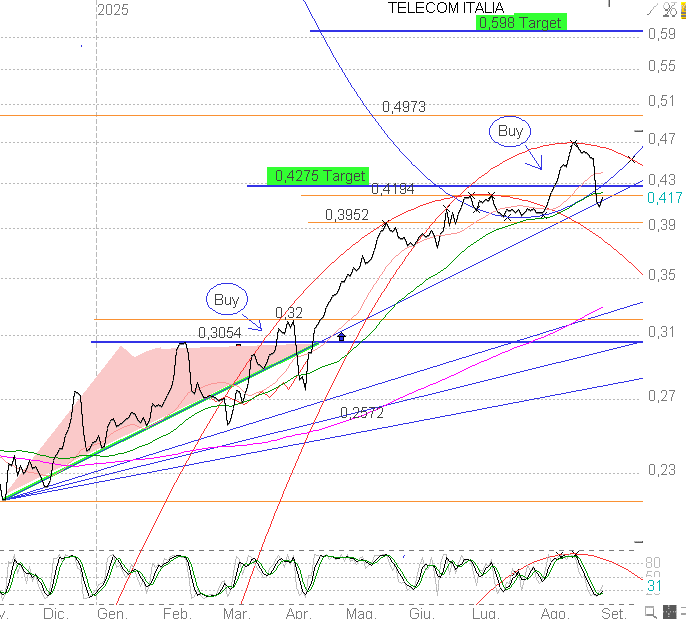This screenshot has width=686, height=619.
Task: Toggle the dark grid crosshair icon
Action: click(670, 612)
